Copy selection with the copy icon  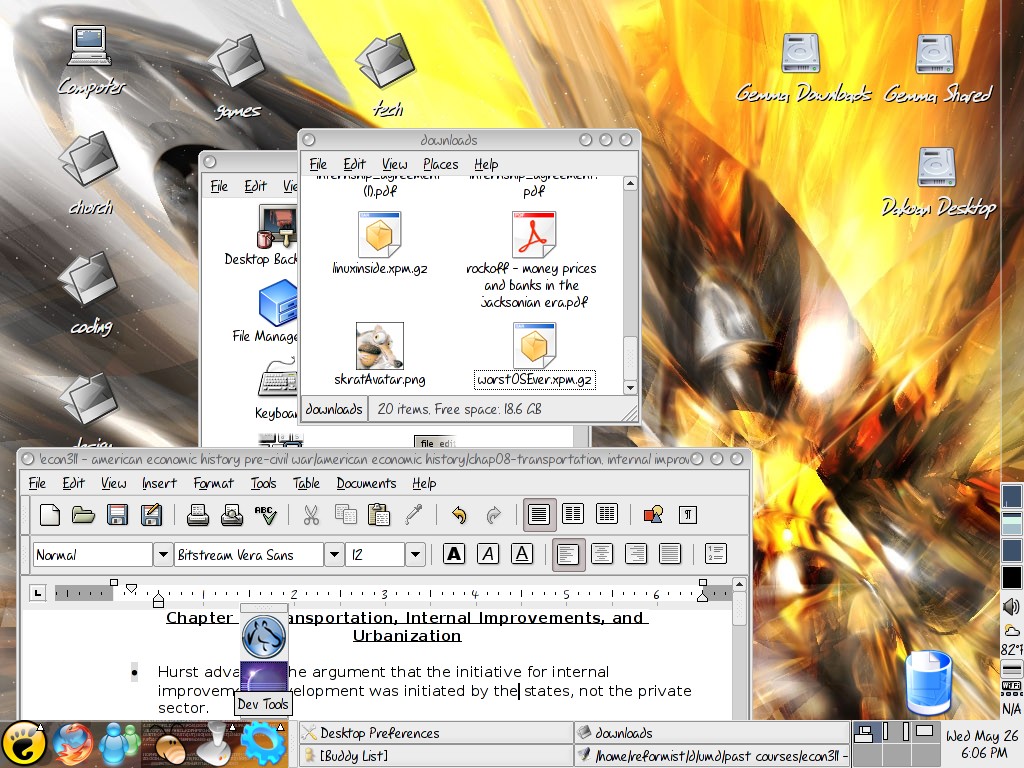click(x=345, y=515)
